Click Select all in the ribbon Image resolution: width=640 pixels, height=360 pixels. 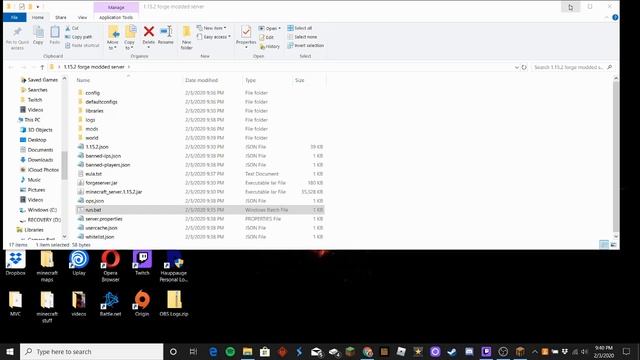point(300,28)
